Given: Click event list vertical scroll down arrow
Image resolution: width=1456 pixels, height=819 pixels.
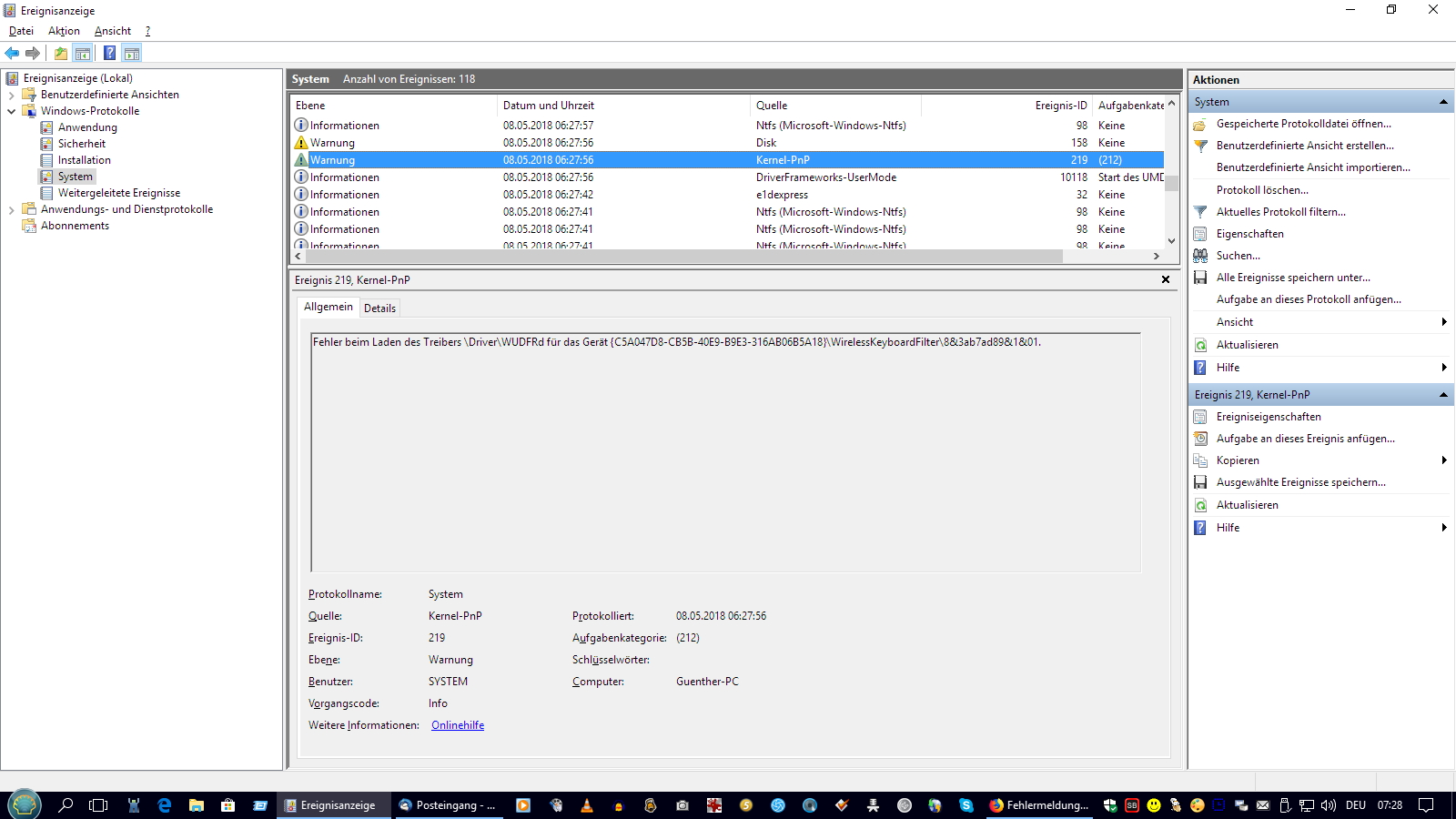Looking at the screenshot, I should click(x=1171, y=241).
